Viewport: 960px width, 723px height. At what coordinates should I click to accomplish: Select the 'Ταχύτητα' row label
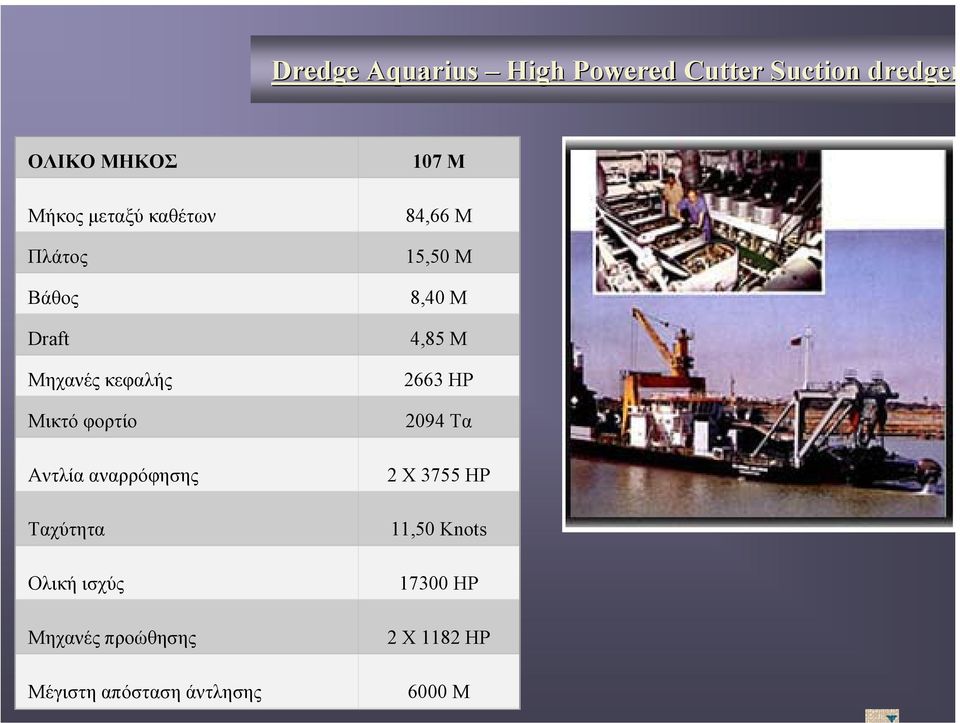click(66, 530)
